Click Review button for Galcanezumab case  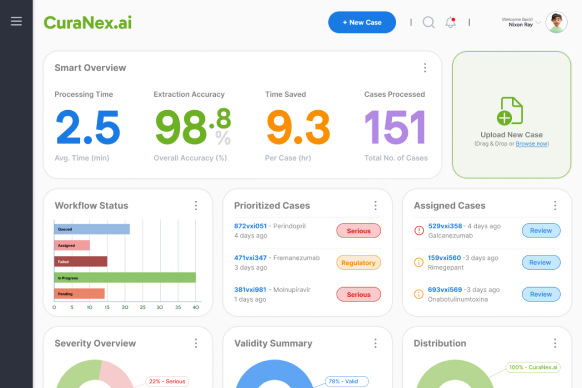coord(541,231)
